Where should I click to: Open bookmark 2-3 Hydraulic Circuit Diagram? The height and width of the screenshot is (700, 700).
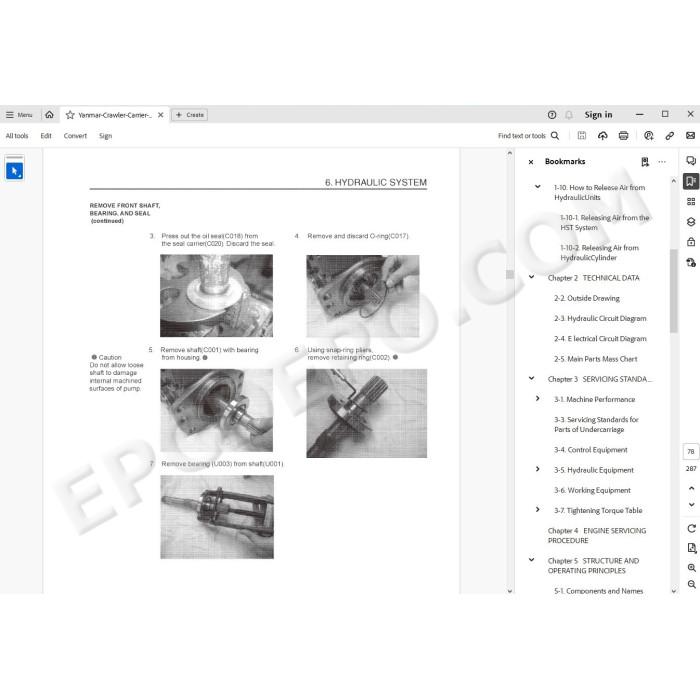point(600,318)
